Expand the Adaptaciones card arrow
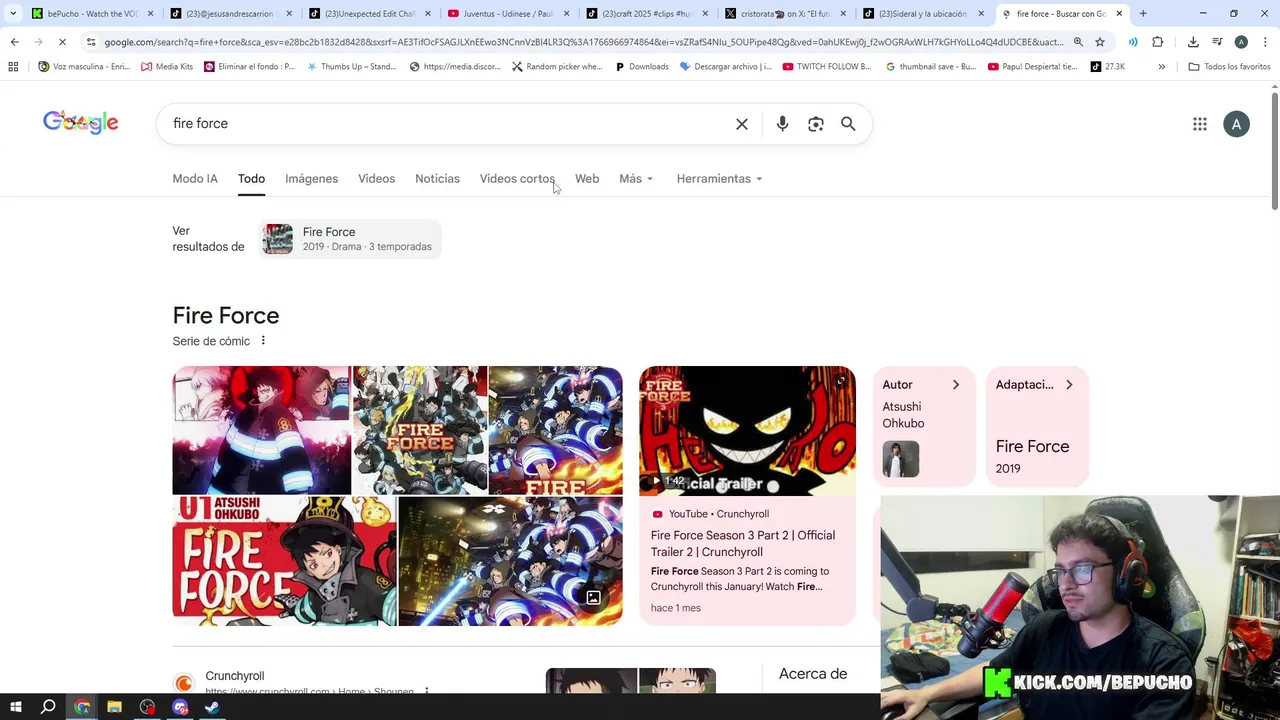Image resolution: width=1280 pixels, height=720 pixels. pos(1068,385)
